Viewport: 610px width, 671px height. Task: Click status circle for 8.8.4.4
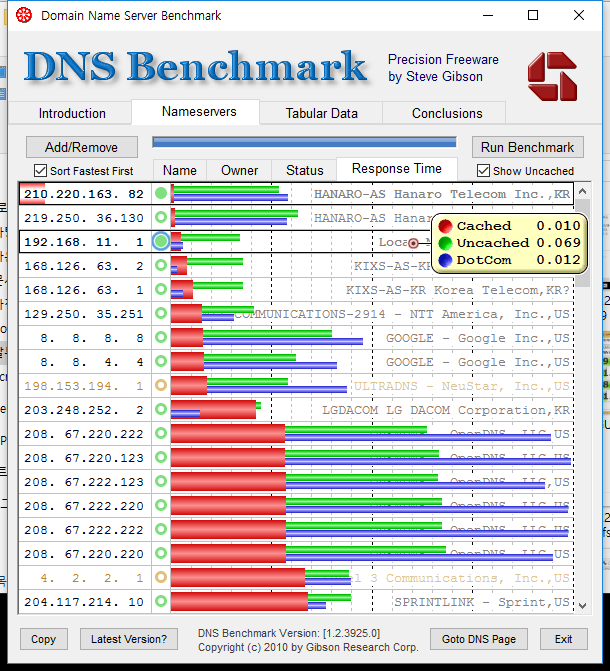[161, 361]
